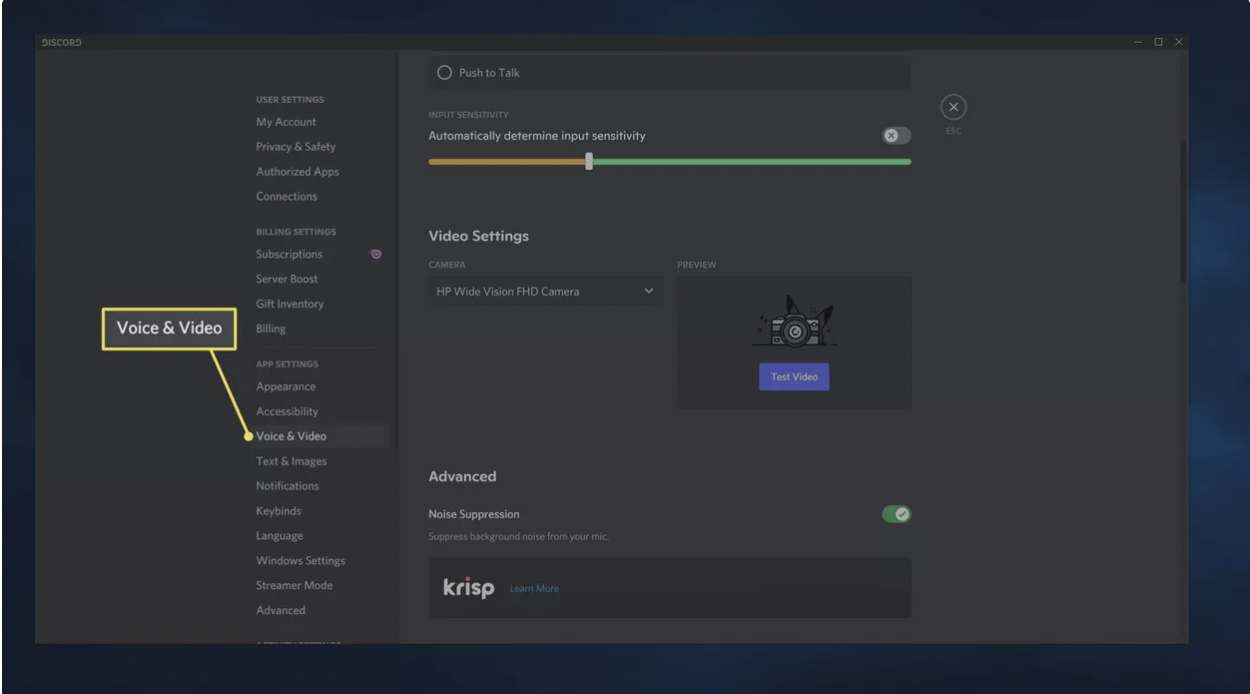Open Gift Inventory

pyautogui.click(x=290, y=304)
